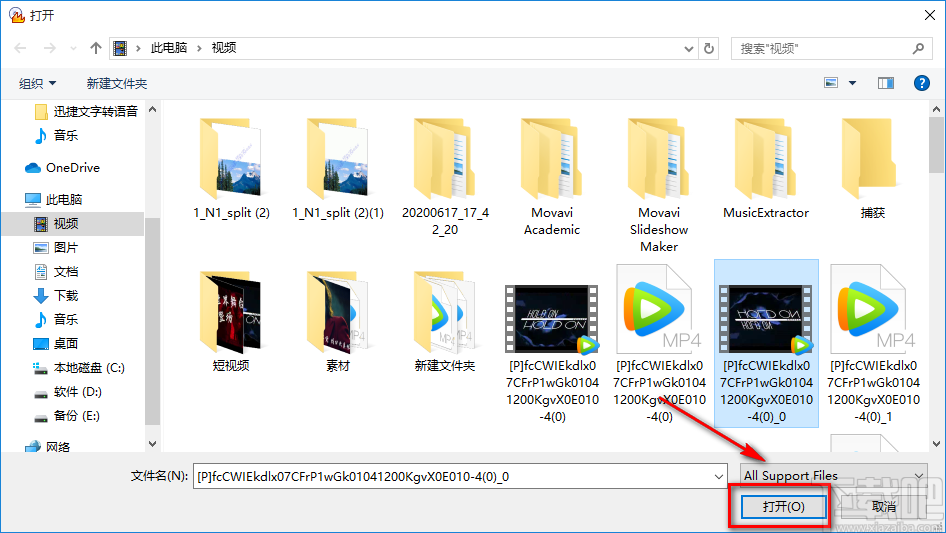The width and height of the screenshot is (946, 533).
Task: Expand the address bar history dropdown
Action: 688,48
